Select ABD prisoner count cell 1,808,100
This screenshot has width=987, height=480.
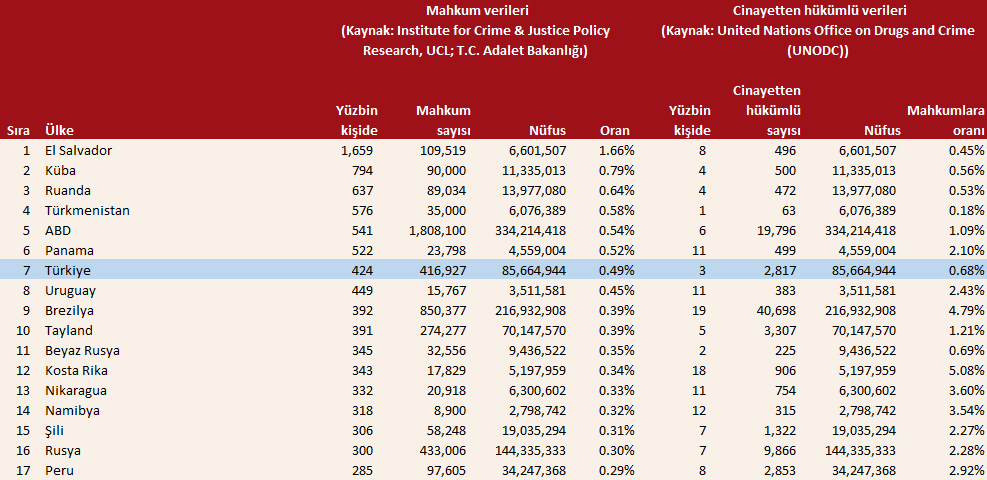coord(437,230)
